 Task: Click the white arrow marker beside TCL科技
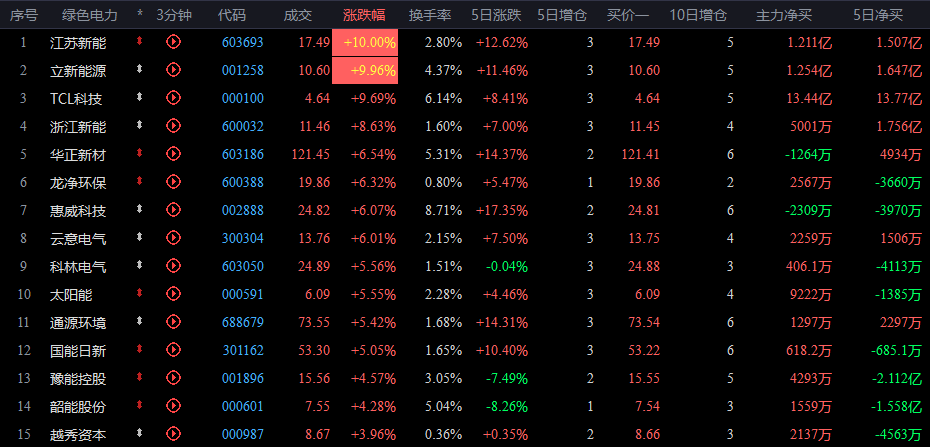click(140, 97)
